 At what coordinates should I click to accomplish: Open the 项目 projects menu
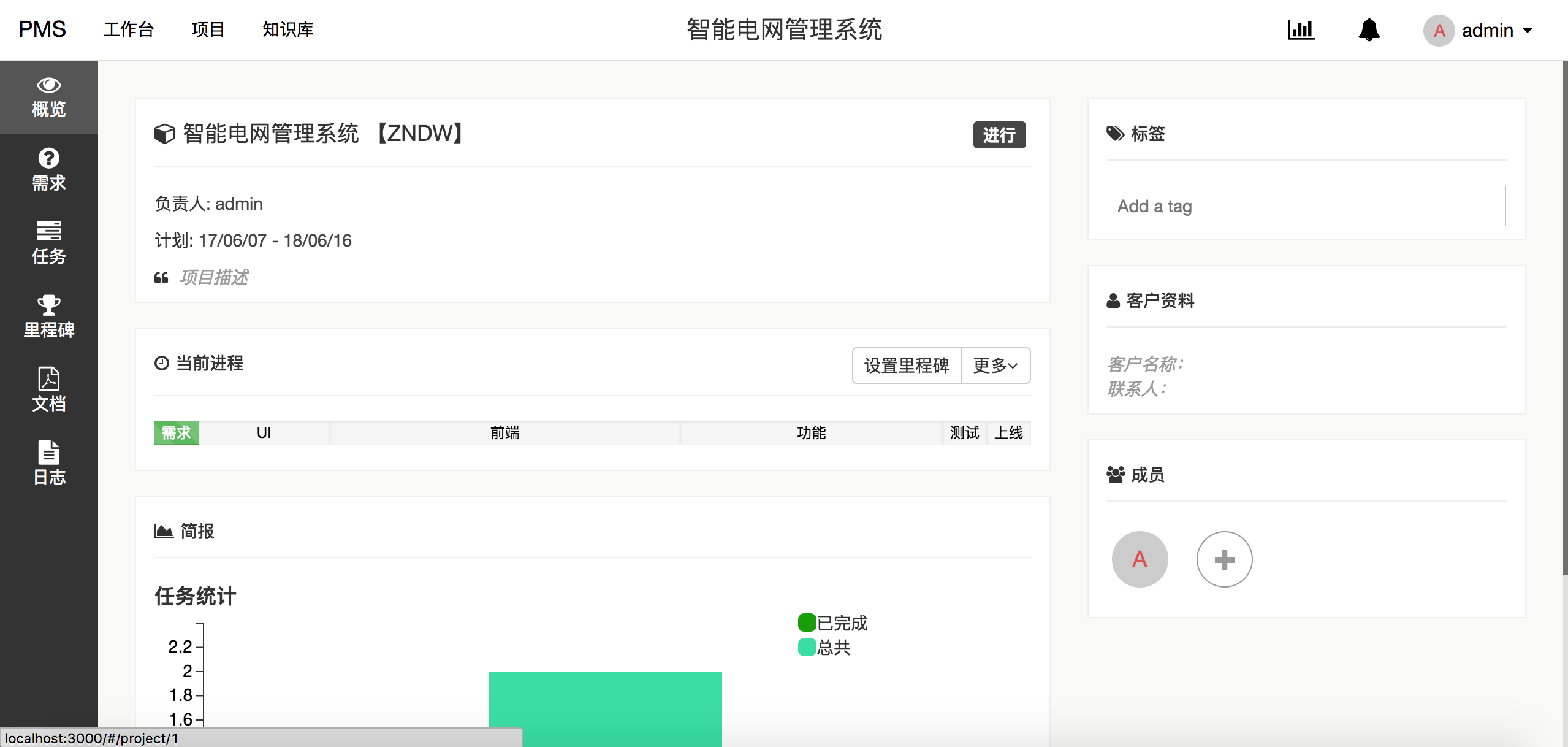point(208,29)
